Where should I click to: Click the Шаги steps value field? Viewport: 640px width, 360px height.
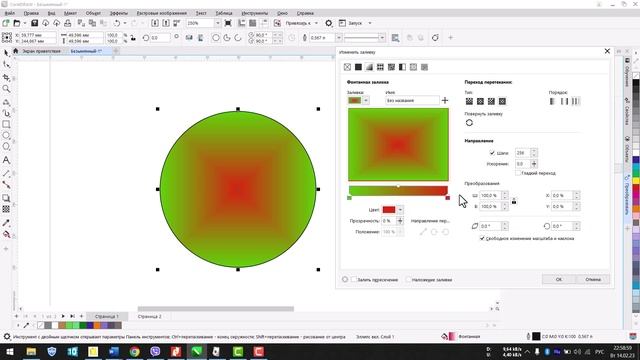coord(522,153)
